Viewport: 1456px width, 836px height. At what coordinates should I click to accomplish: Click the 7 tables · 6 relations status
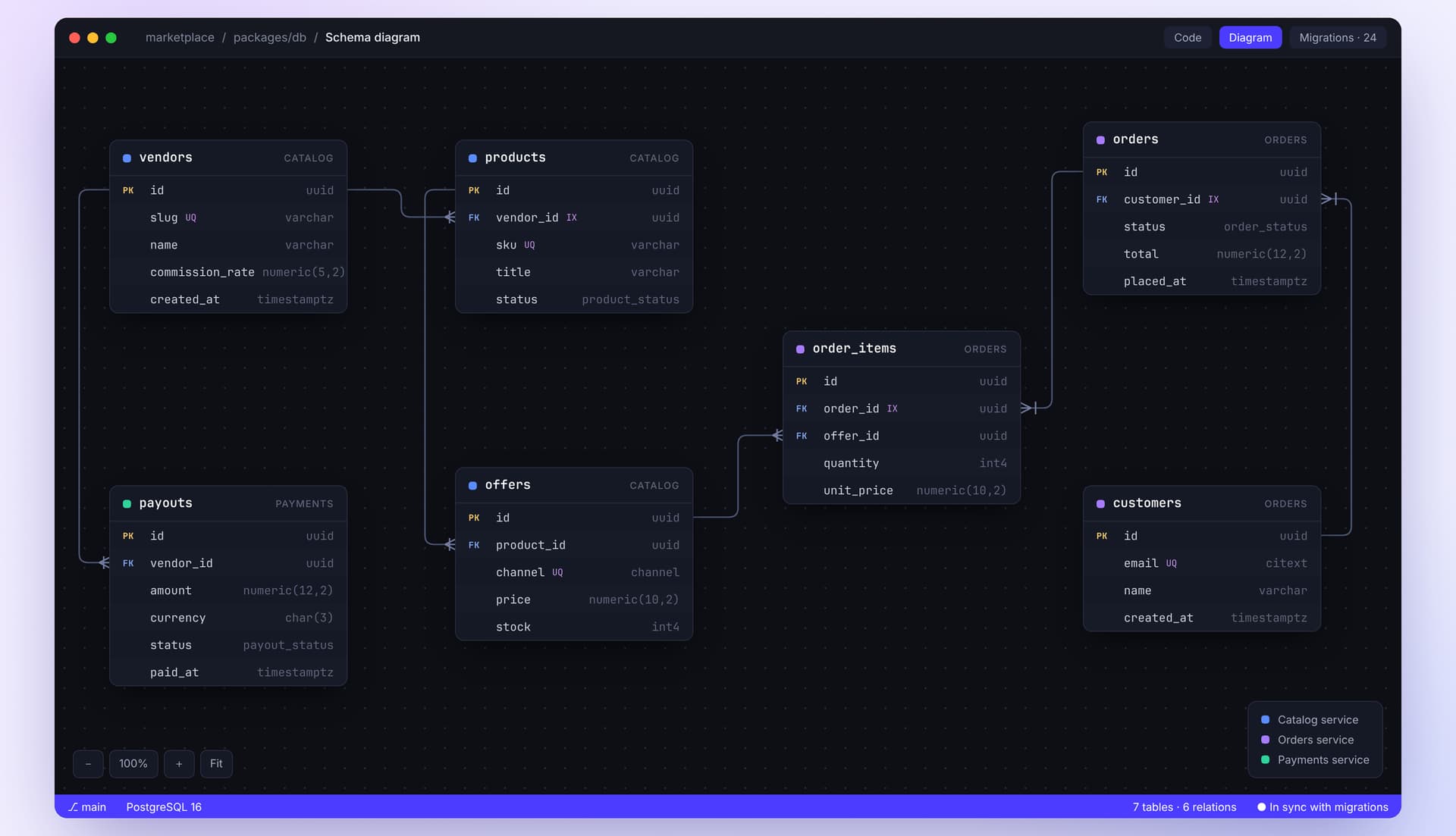1184,806
